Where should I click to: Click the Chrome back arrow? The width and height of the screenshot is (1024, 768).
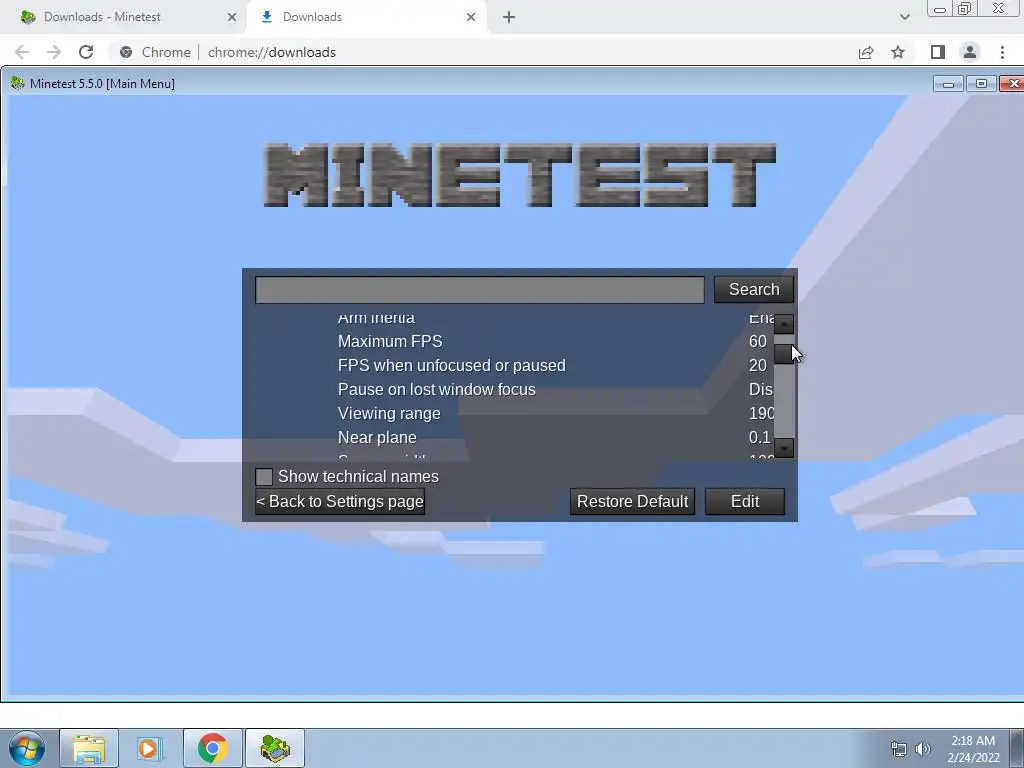[x=22, y=52]
